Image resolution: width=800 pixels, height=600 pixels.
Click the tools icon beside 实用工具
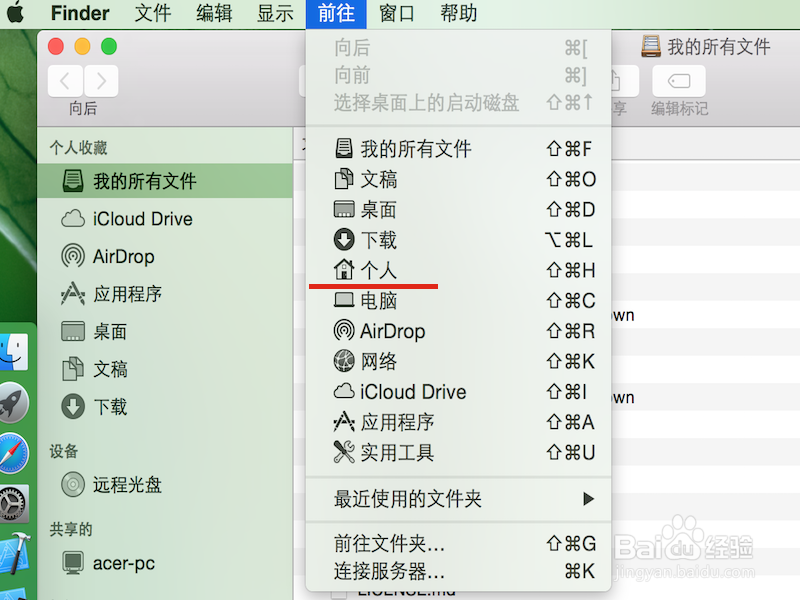344,452
